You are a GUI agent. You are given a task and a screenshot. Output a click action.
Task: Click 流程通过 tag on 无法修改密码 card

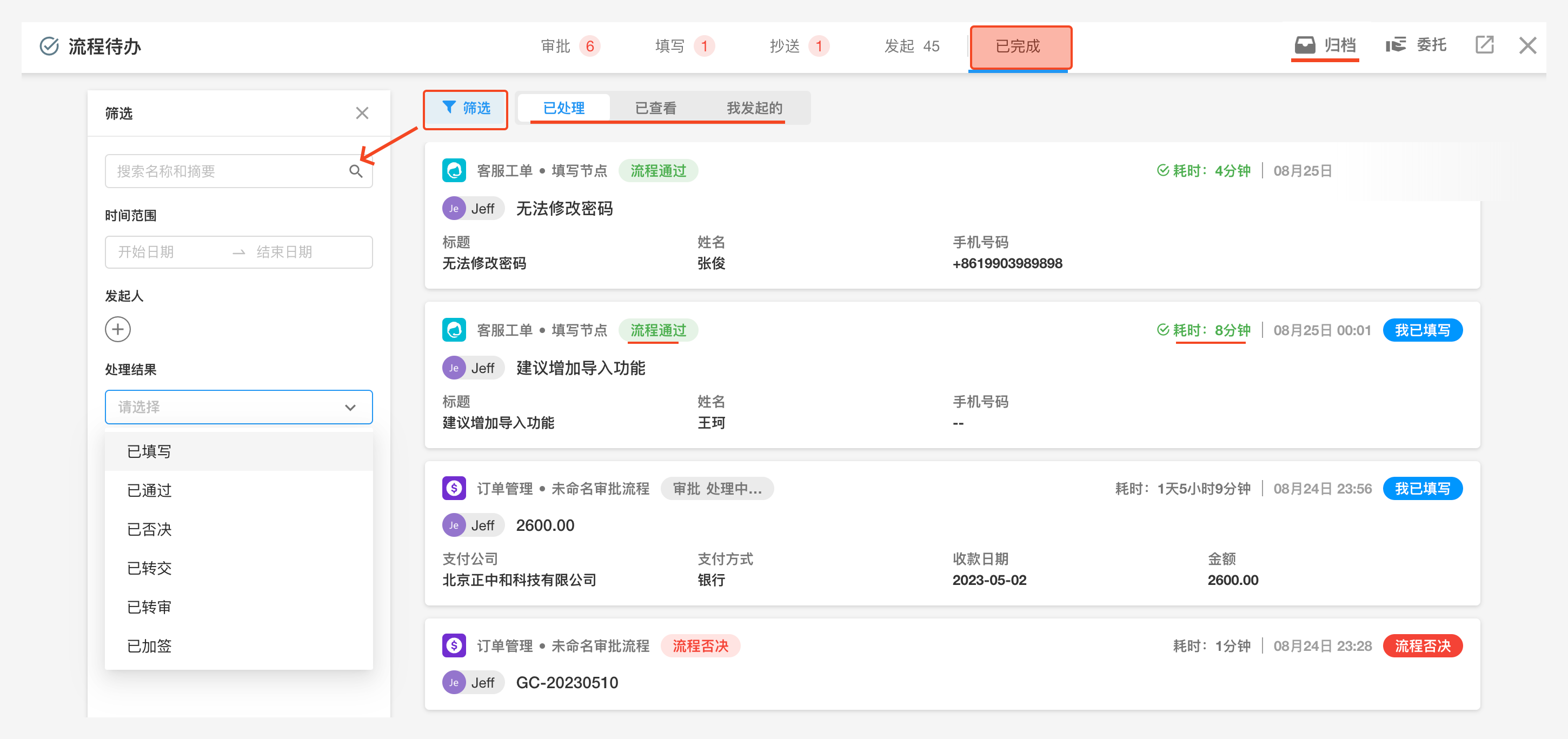coord(658,171)
